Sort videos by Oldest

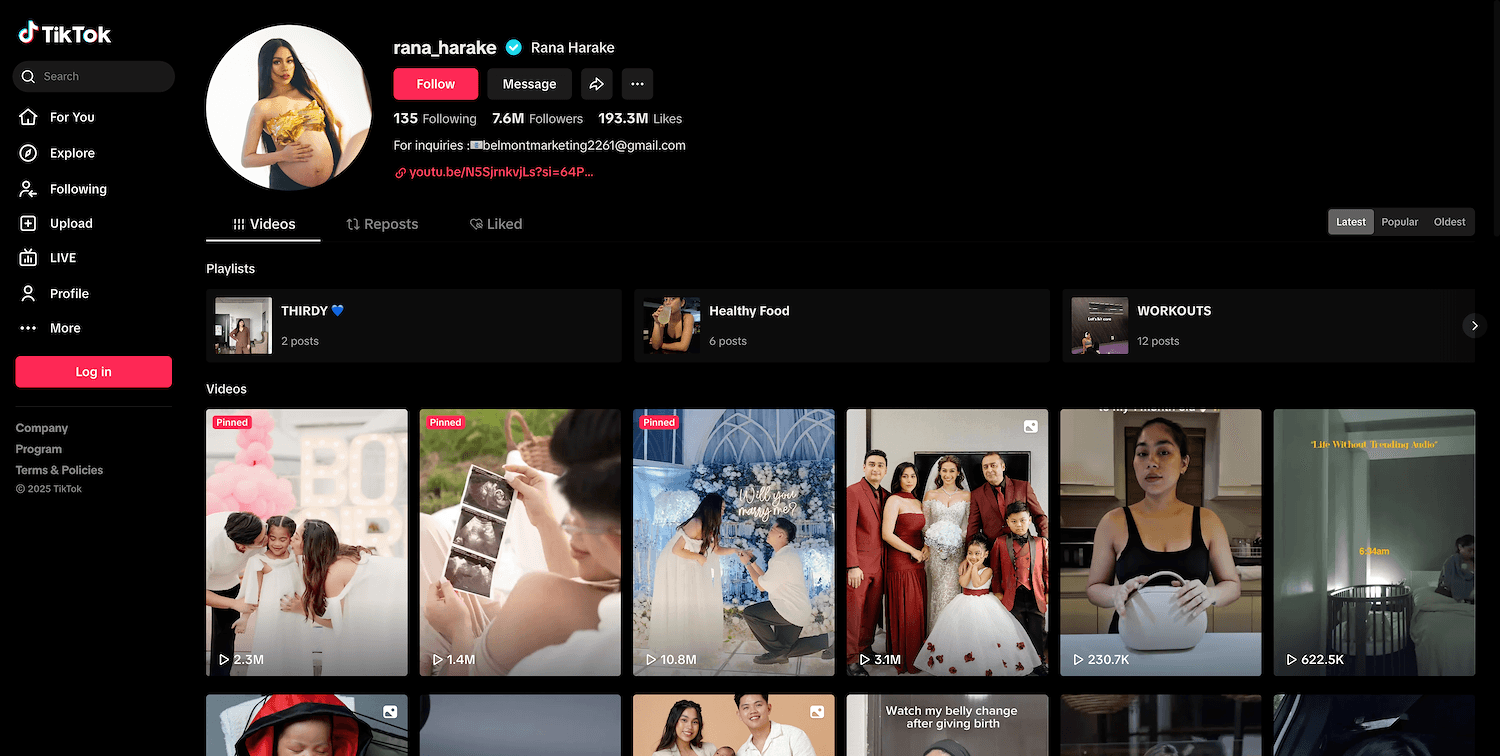point(1449,222)
